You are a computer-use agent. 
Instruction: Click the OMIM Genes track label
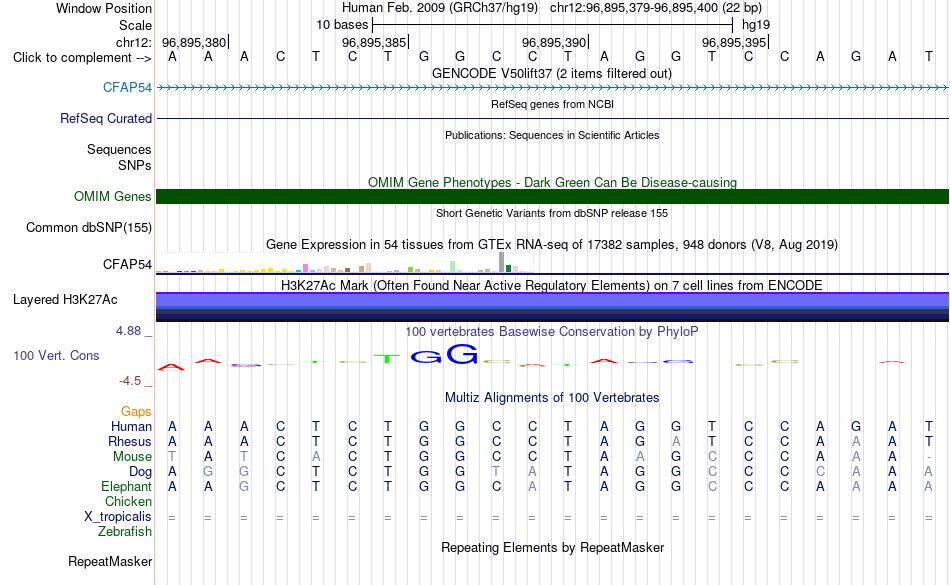click(x=113, y=196)
